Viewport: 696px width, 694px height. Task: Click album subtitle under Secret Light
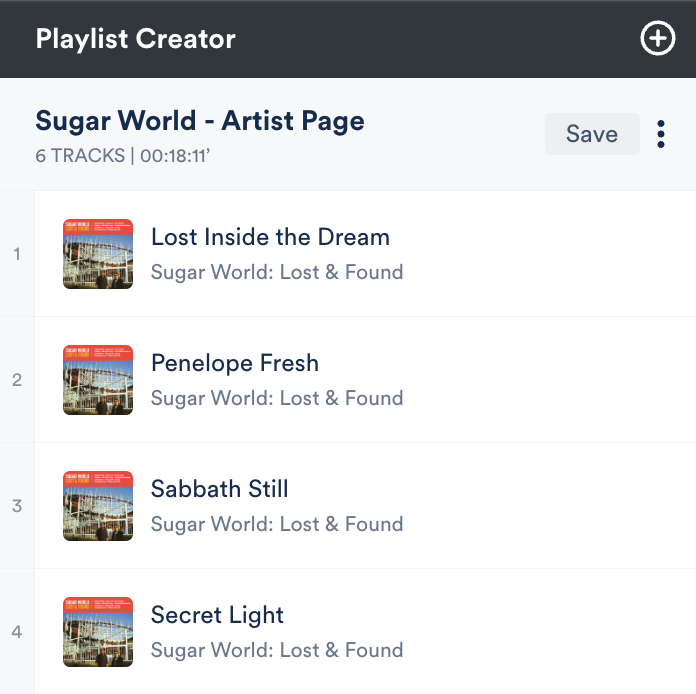[x=277, y=650]
